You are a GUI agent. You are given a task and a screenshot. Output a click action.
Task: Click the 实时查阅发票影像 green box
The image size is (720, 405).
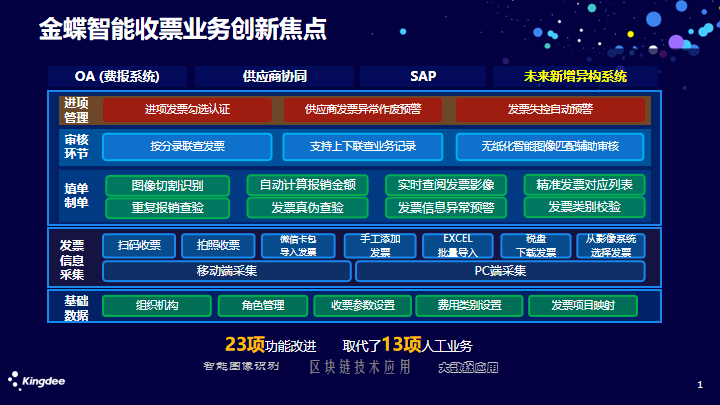pyautogui.click(x=446, y=185)
